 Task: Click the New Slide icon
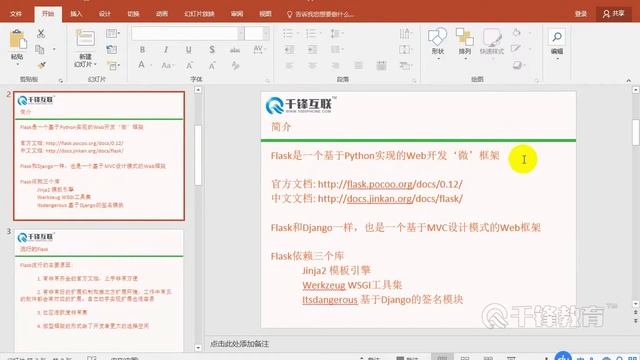[x=85, y=39]
